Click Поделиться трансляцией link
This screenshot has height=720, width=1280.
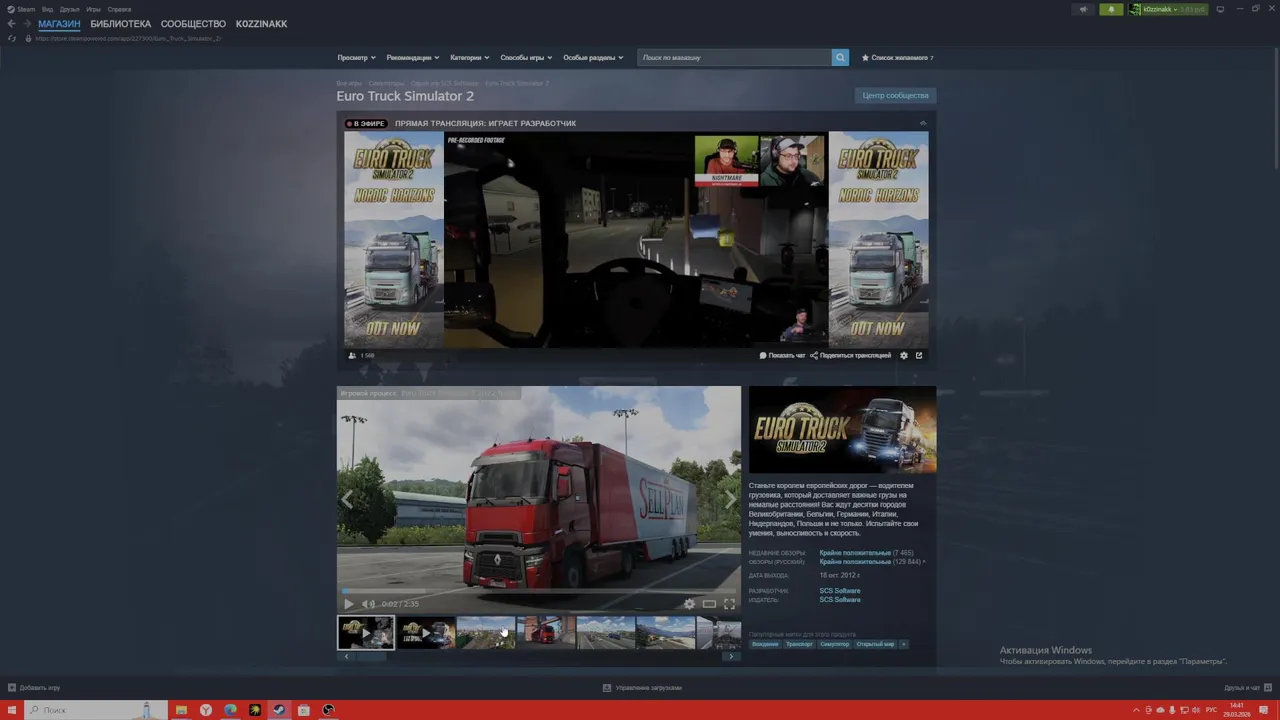[851, 355]
